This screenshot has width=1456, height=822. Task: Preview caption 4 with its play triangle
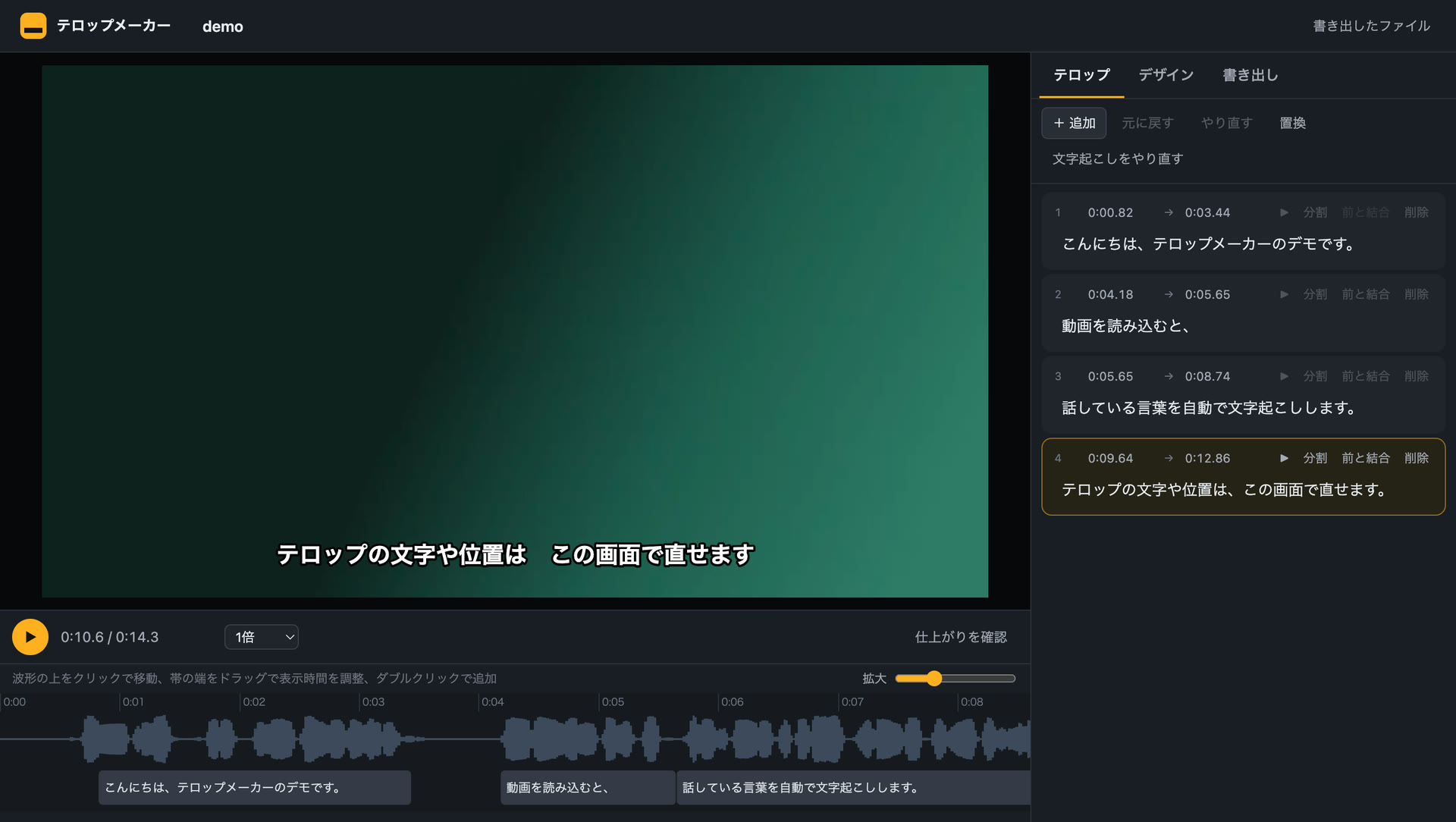[x=1284, y=458]
